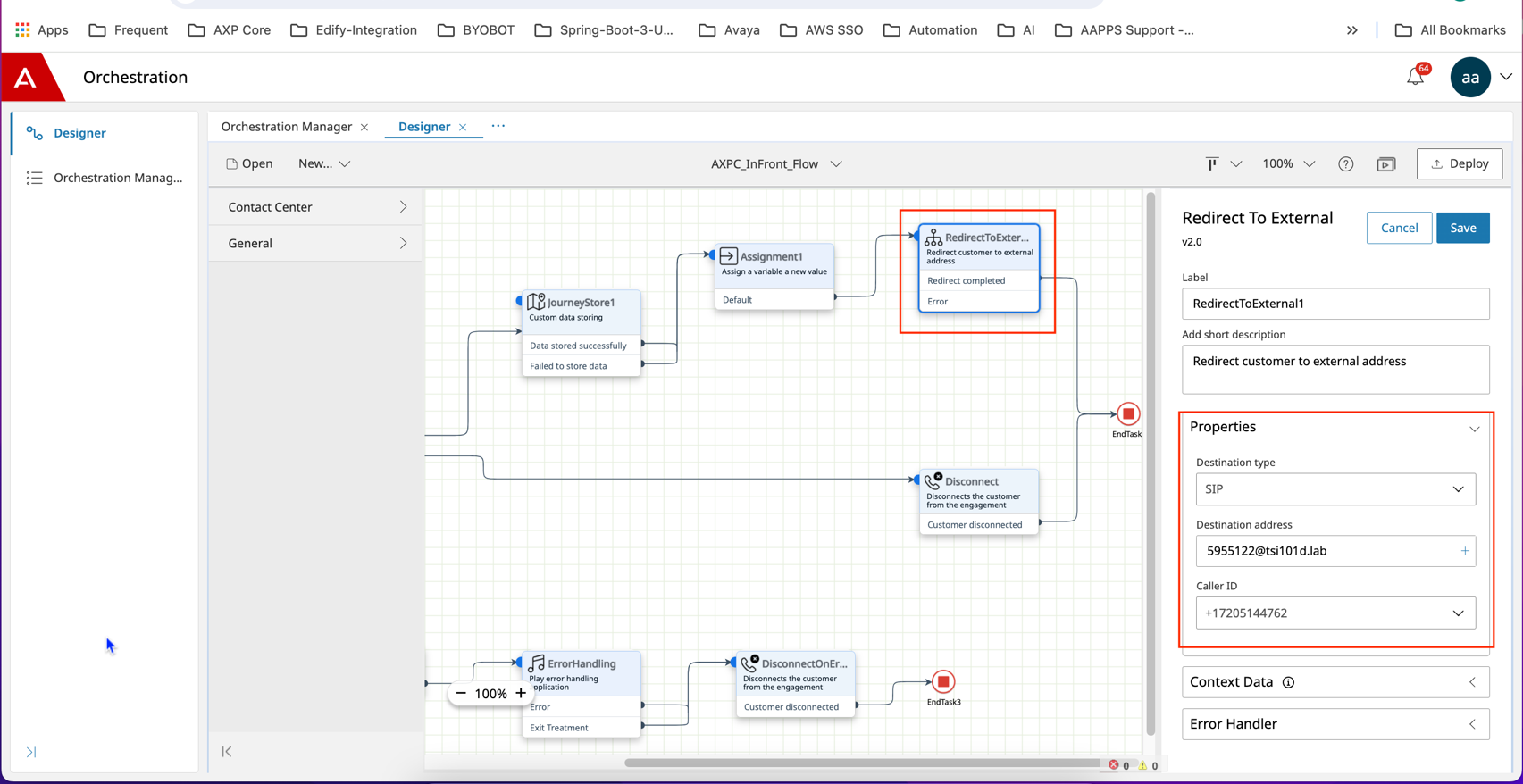Collapse the palette panel arrow icon

coord(227,752)
